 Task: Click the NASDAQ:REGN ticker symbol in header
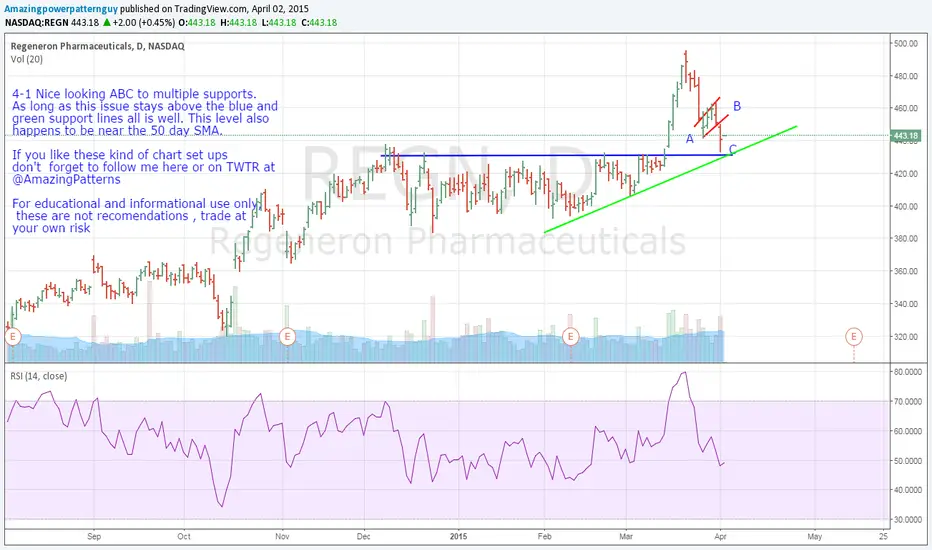click(x=37, y=23)
